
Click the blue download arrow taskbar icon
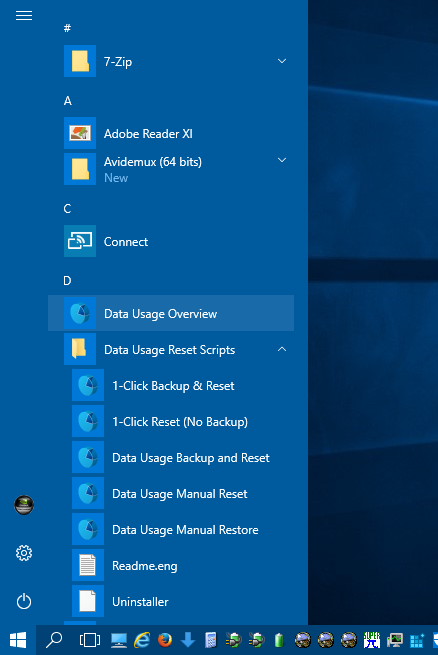[188, 640]
